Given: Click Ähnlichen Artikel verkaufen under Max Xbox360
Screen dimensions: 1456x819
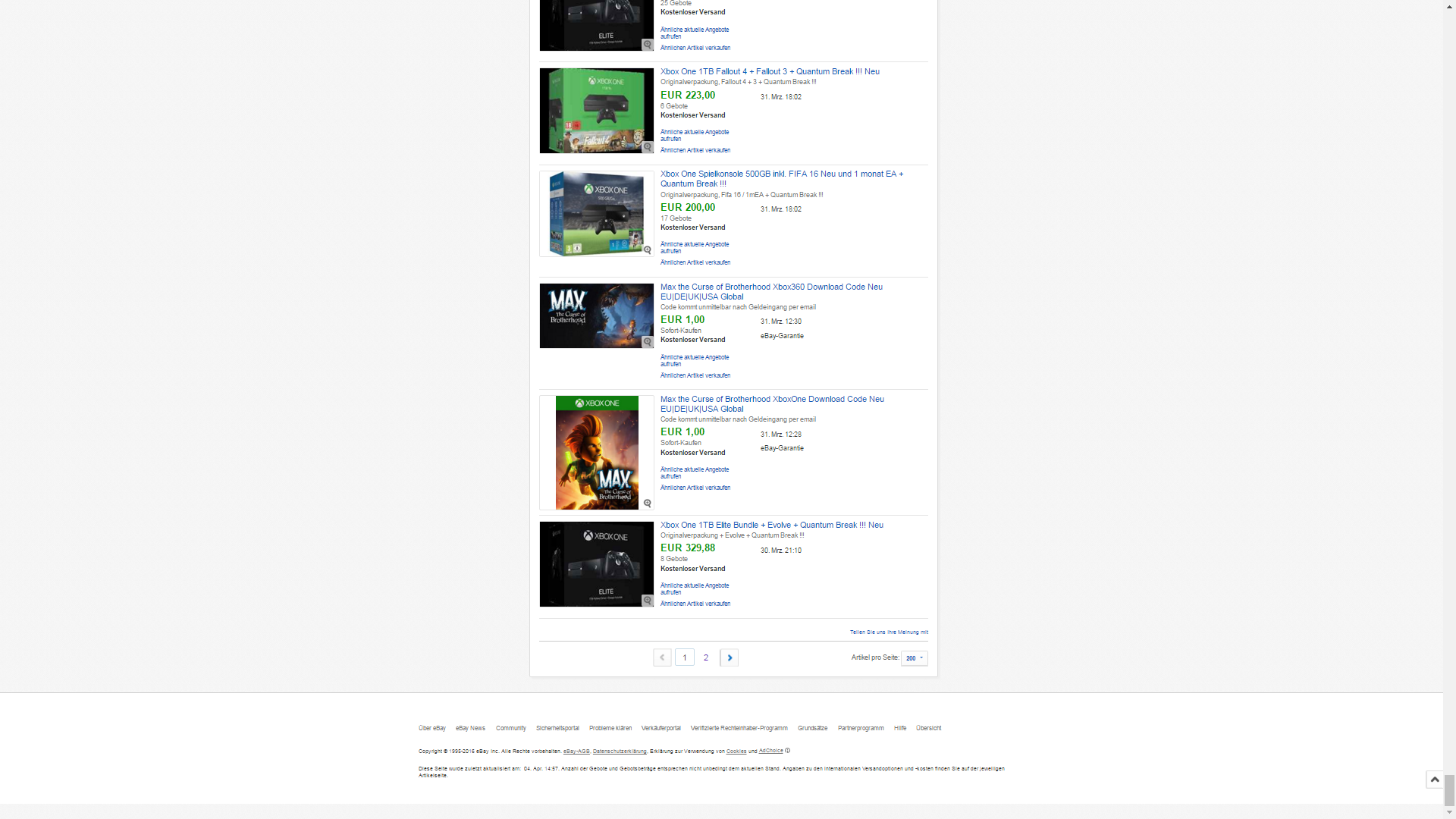Looking at the screenshot, I should pos(695,375).
